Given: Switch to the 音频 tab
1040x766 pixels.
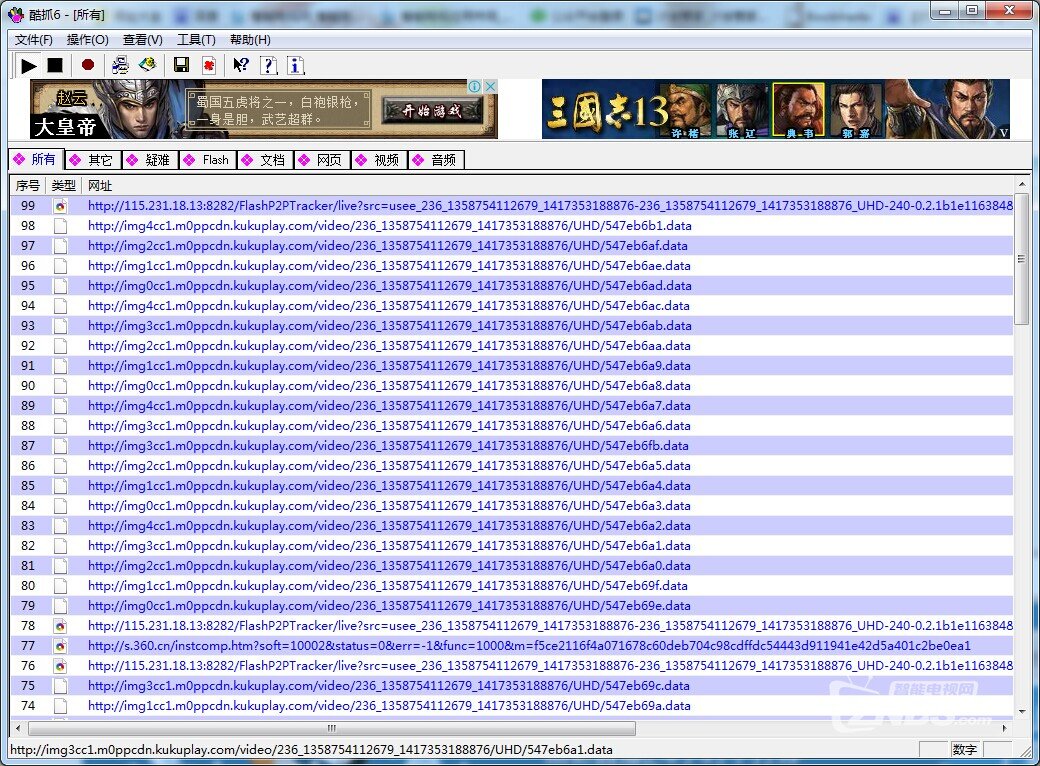Looking at the screenshot, I should click(x=435, y=160).
